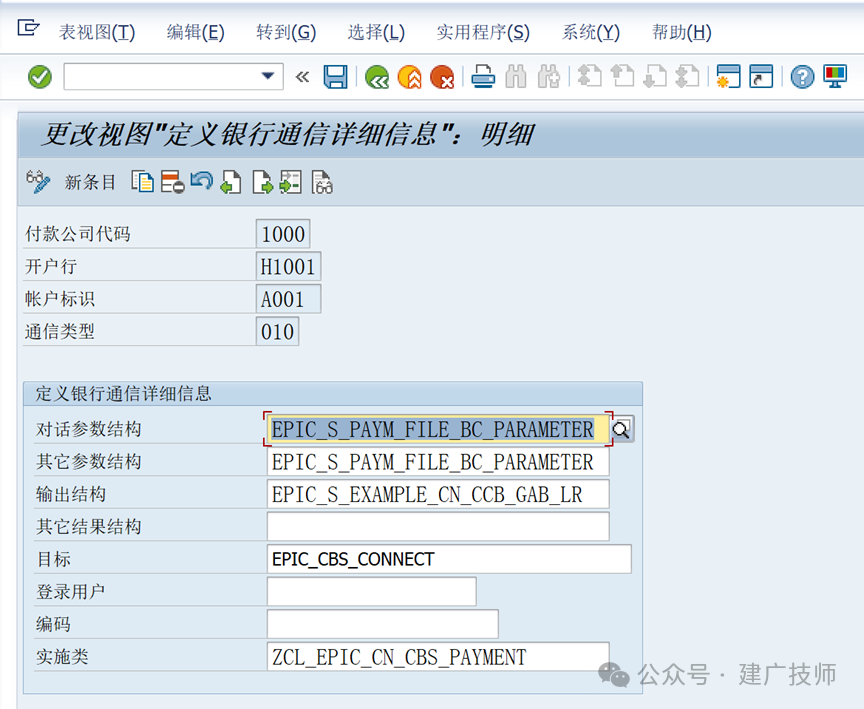Viewport: 864px width, 709px height.
Task: Click the 定义银行通信详细信息 group header
Action: click(x=333, y=394)
